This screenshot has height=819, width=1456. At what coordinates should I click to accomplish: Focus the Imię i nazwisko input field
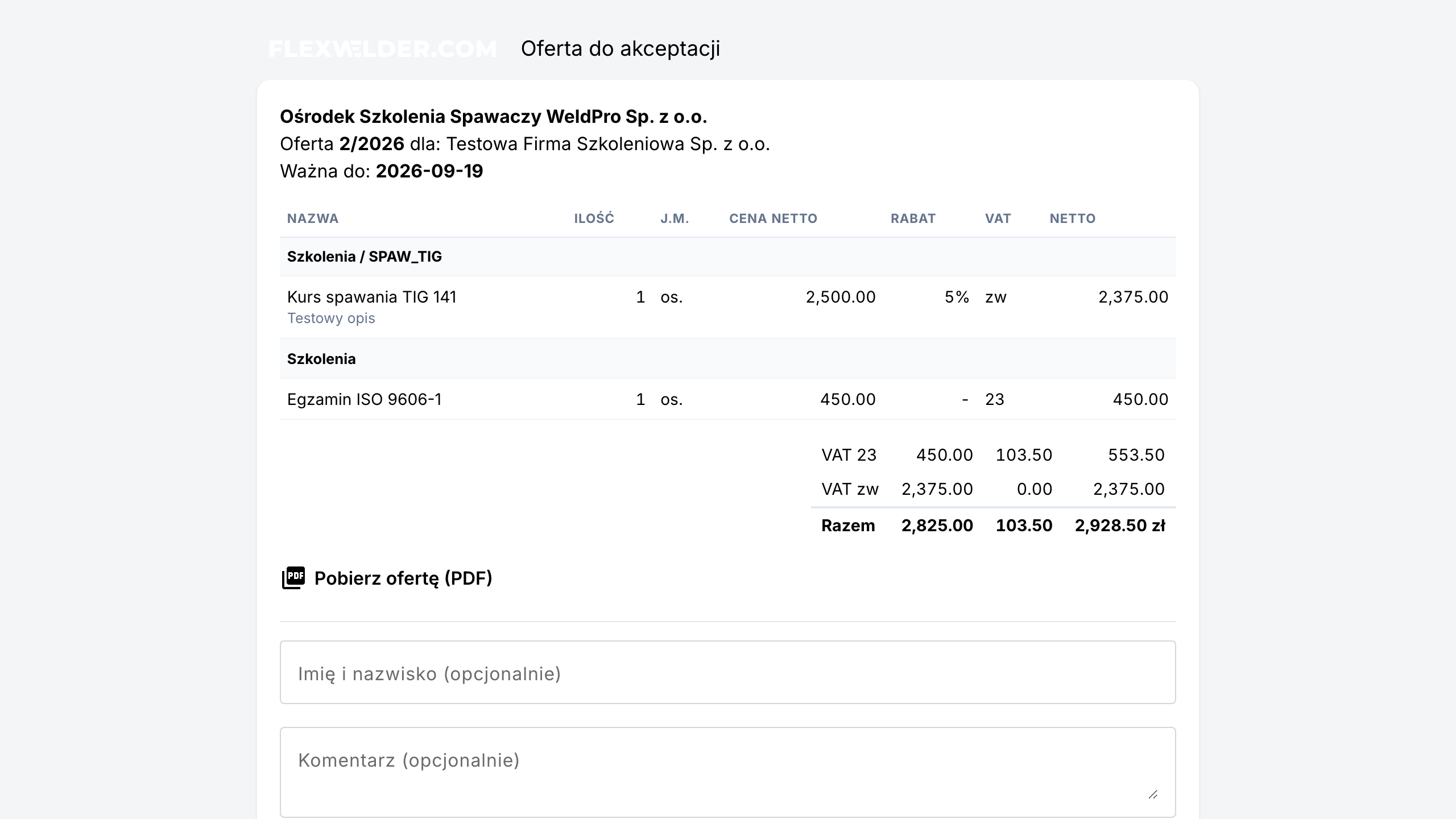[x=728, y=672]
